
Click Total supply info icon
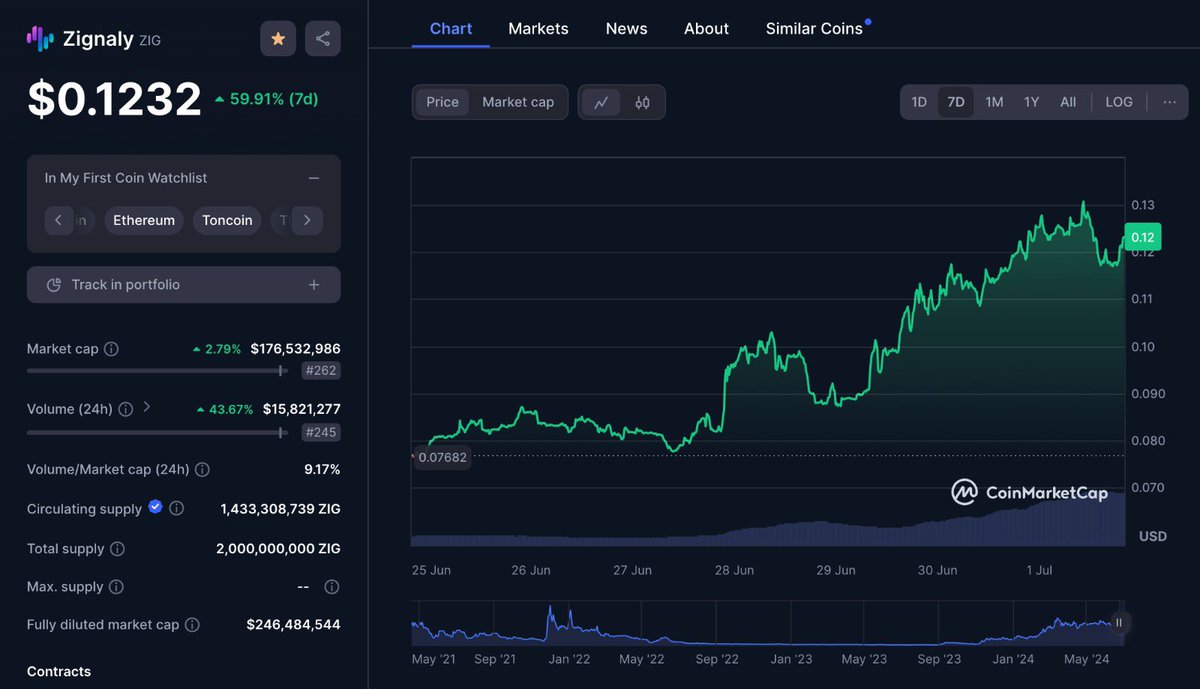117,549
